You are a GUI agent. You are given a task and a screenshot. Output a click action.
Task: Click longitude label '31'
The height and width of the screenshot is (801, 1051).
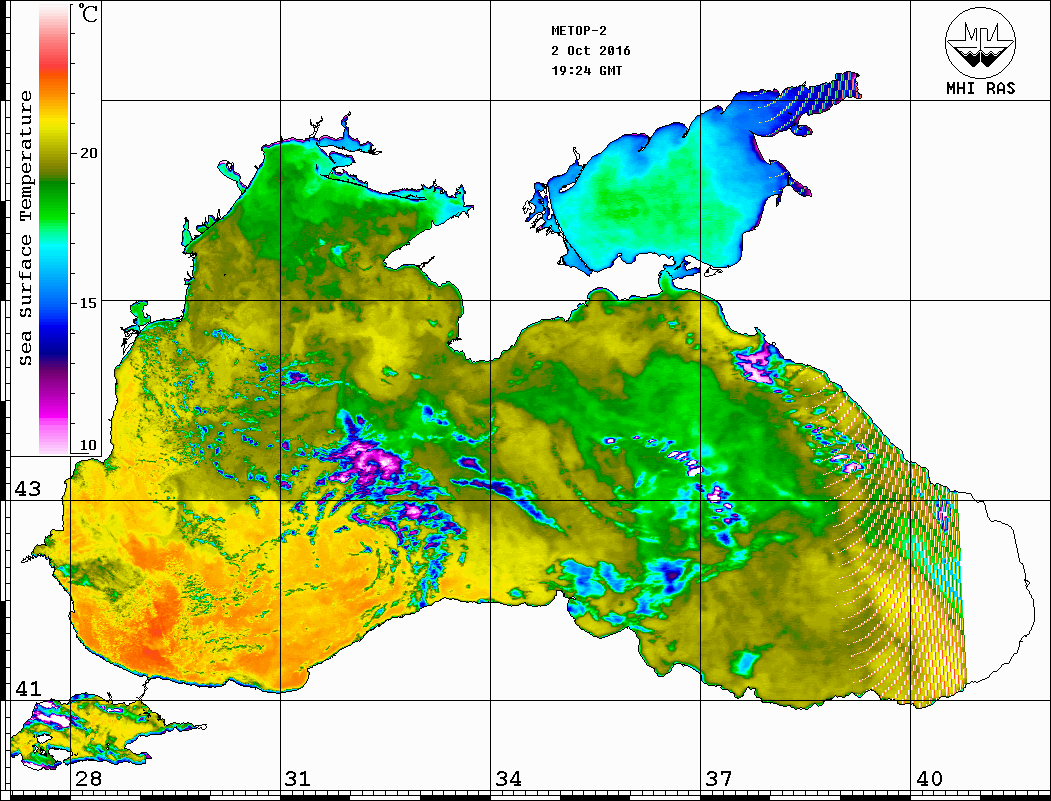[298, 779]
